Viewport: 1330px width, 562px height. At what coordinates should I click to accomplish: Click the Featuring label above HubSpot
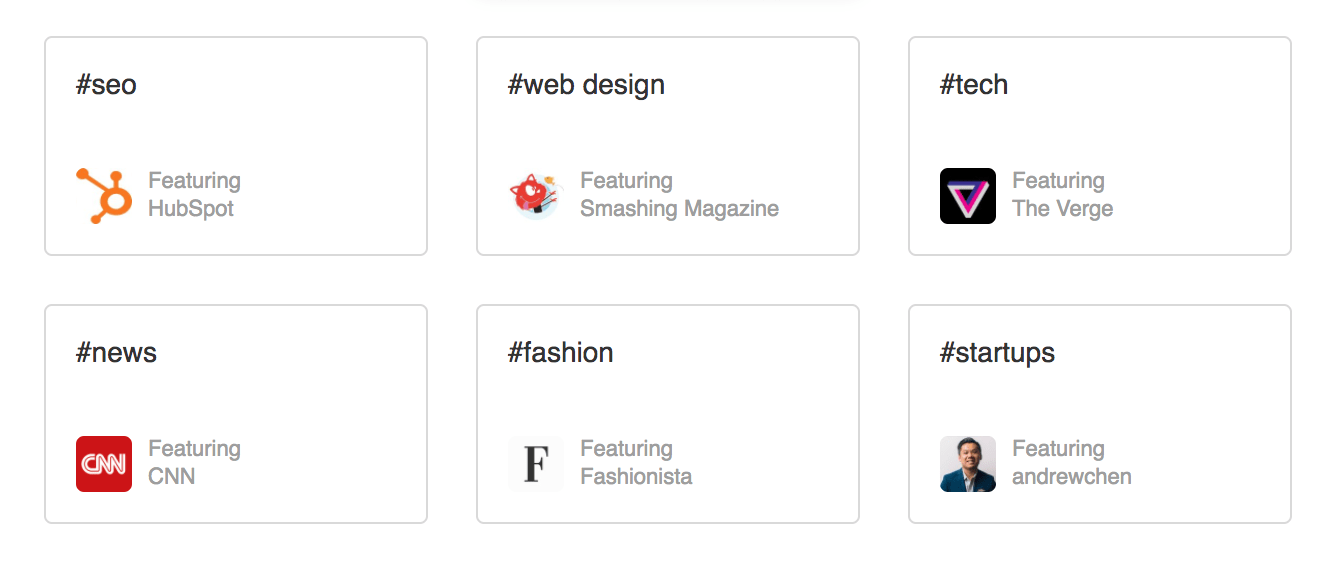(x=194, y=181)
